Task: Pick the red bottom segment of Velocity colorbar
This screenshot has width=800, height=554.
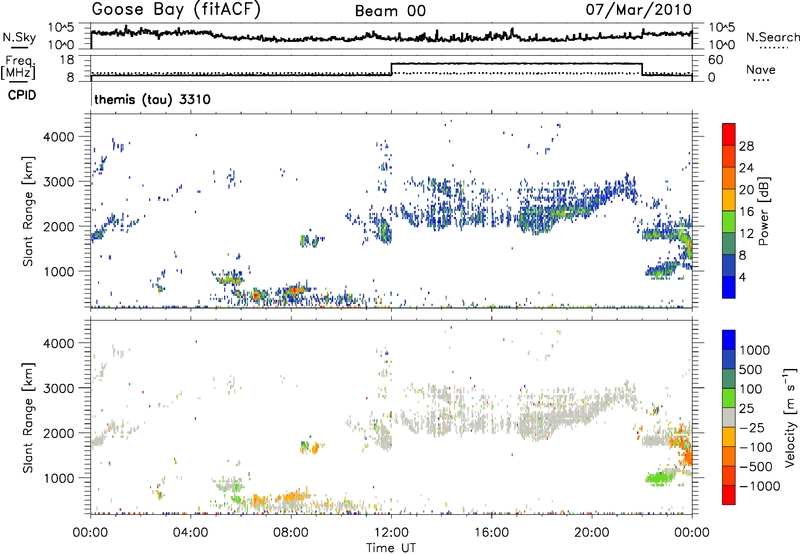Action: coord(729,495)
